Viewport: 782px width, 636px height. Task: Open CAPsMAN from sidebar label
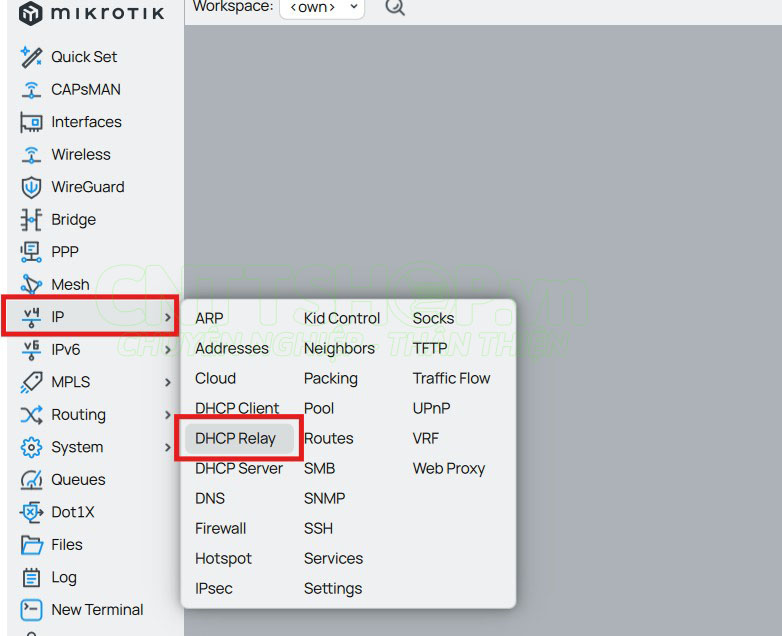coord(86,90)
